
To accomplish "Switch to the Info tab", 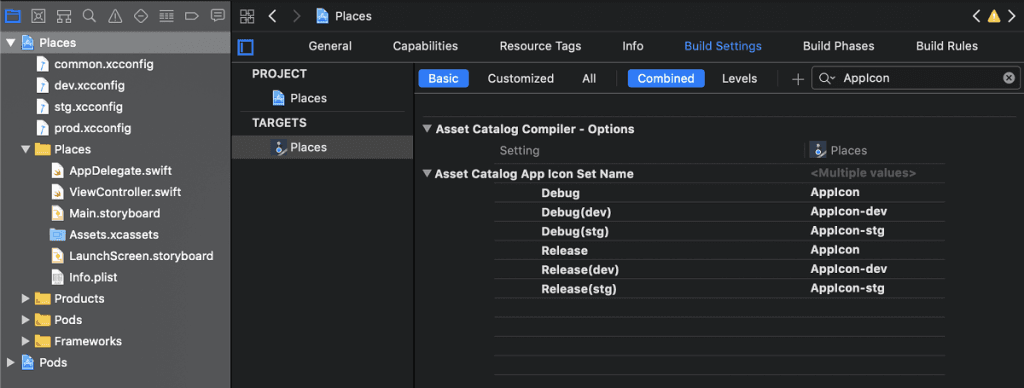I will pyautogui.click(x=633, y=46).
